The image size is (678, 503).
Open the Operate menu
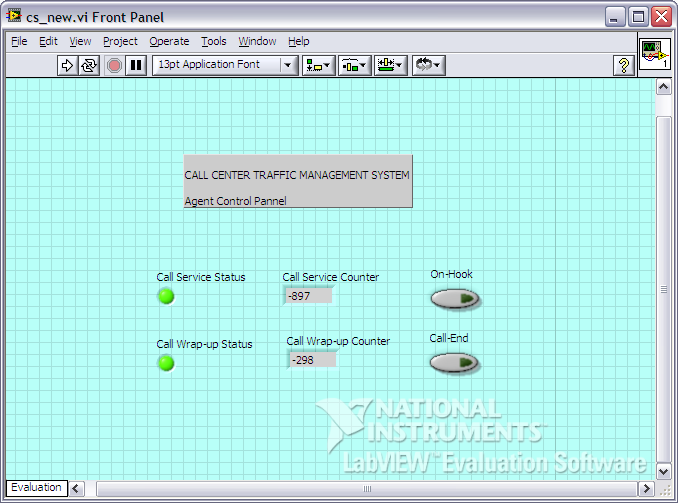(x=169, y=41)
